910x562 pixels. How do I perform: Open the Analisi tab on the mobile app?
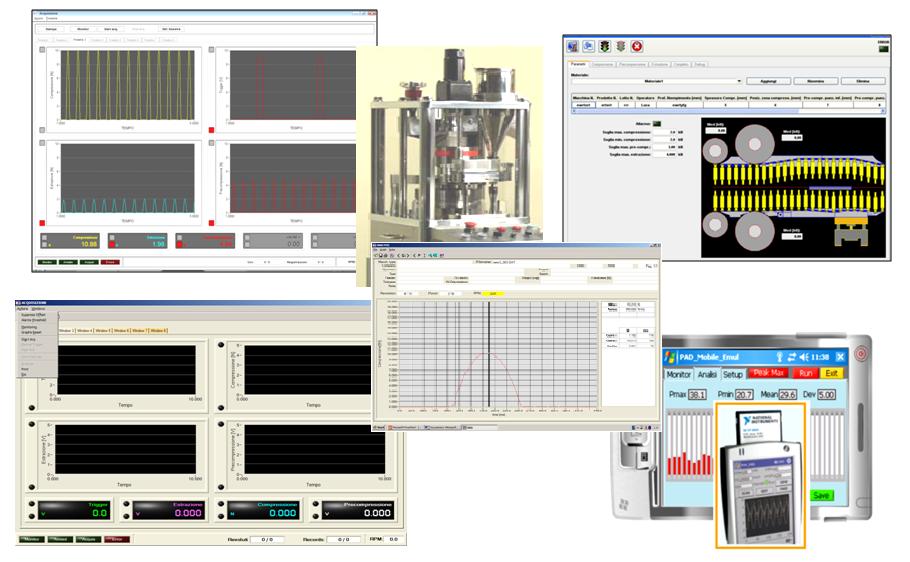pos(707,374)
